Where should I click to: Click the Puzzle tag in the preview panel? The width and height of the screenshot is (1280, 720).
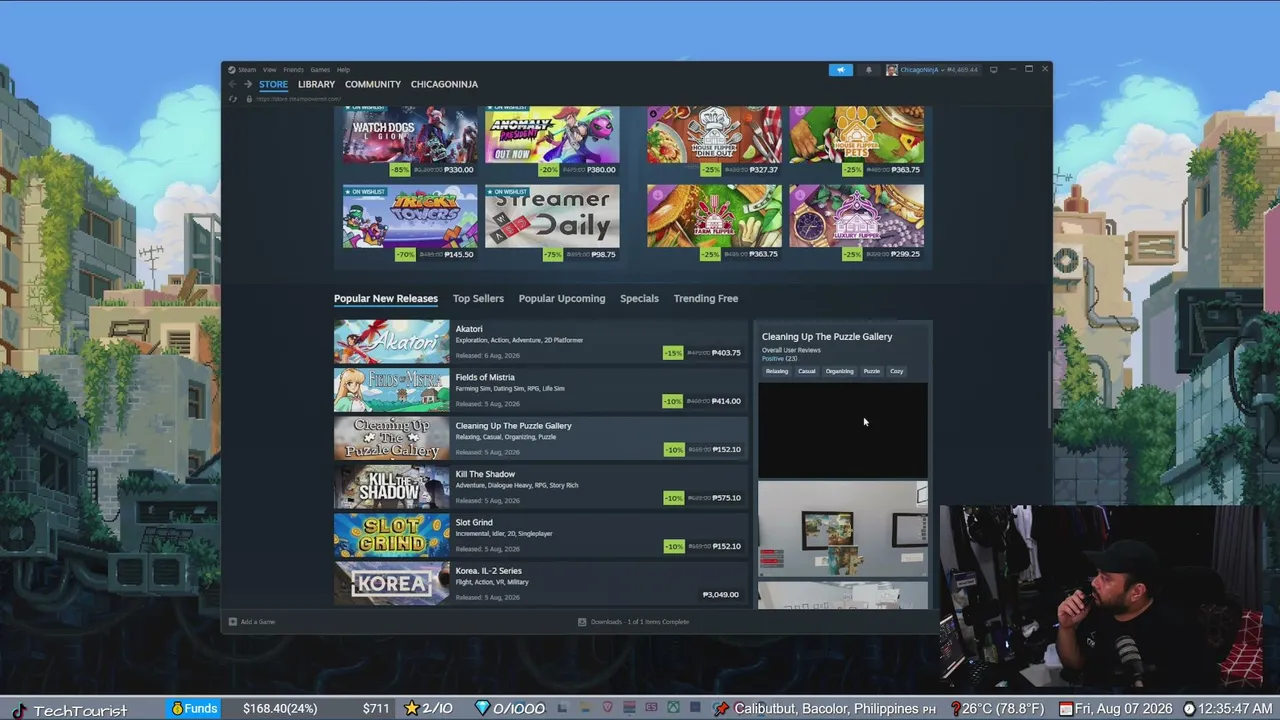click(872, 371)
